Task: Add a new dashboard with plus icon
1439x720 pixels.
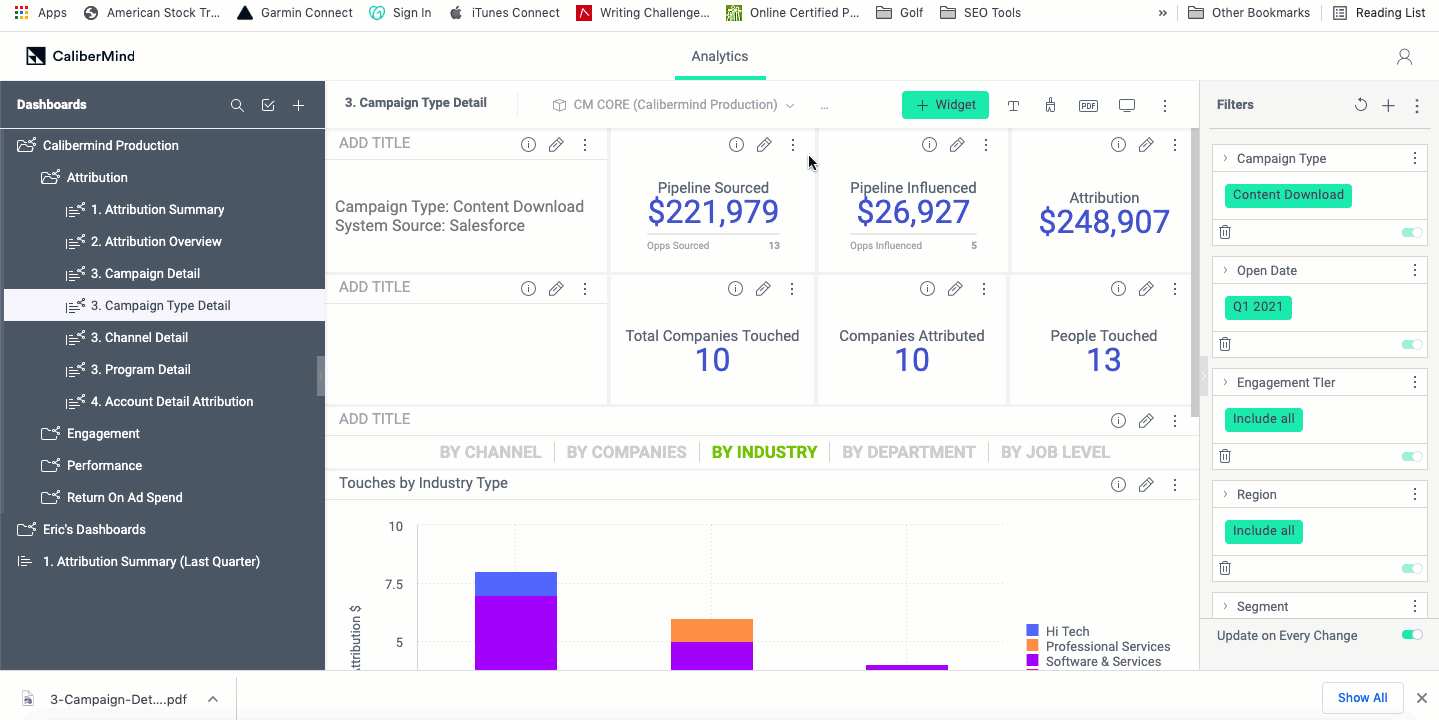Action: point(298,105)
